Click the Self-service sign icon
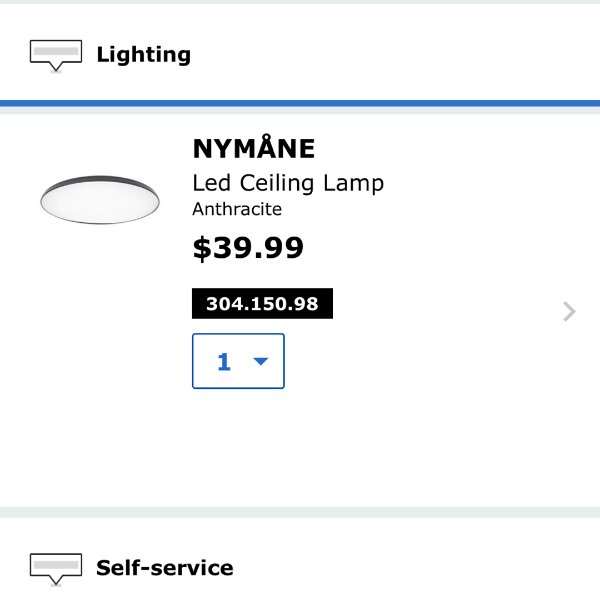This screenshot has width=600, height=600. click(56, 569)
